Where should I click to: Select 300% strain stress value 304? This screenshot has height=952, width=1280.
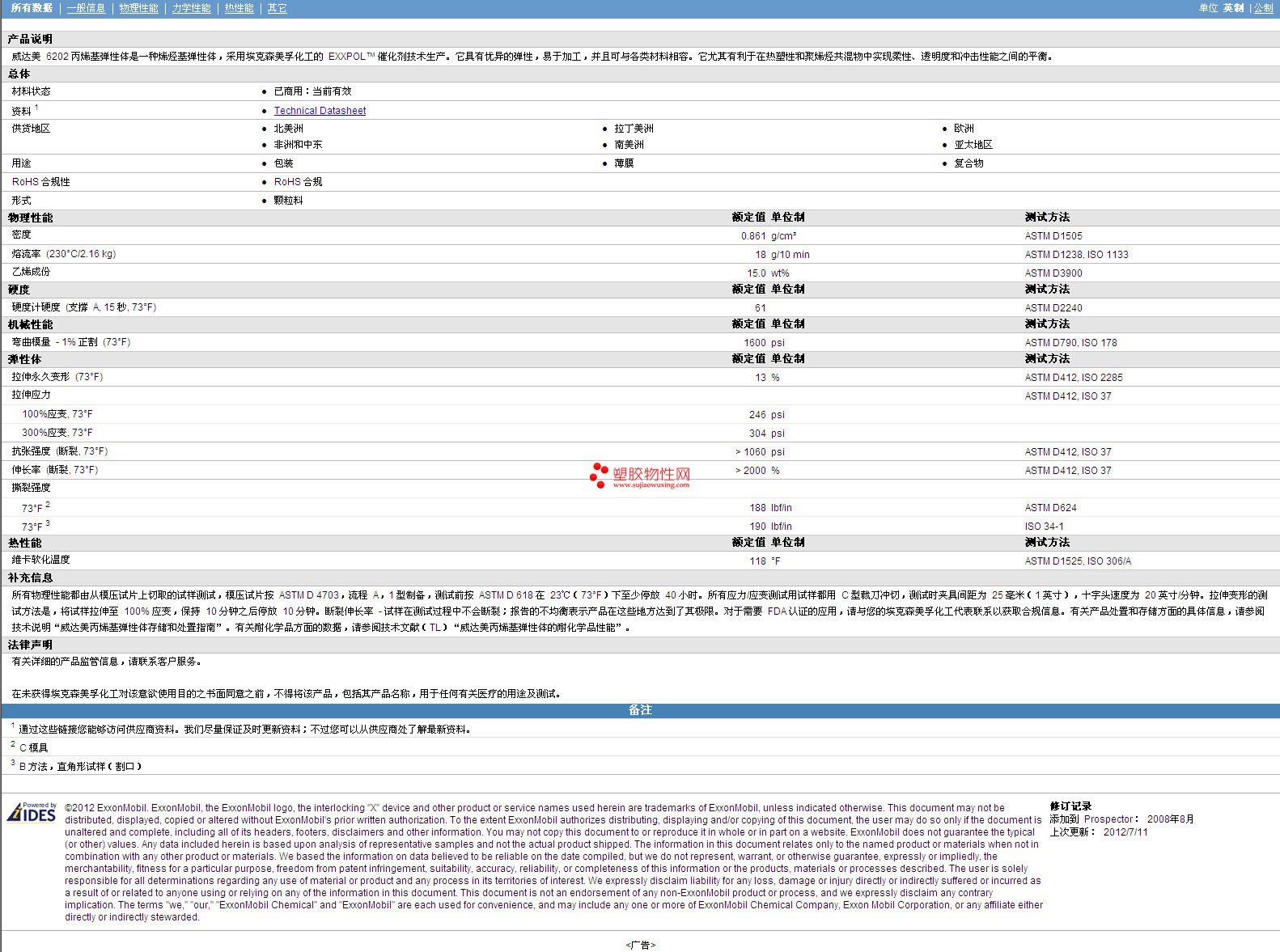click(757, 434)
